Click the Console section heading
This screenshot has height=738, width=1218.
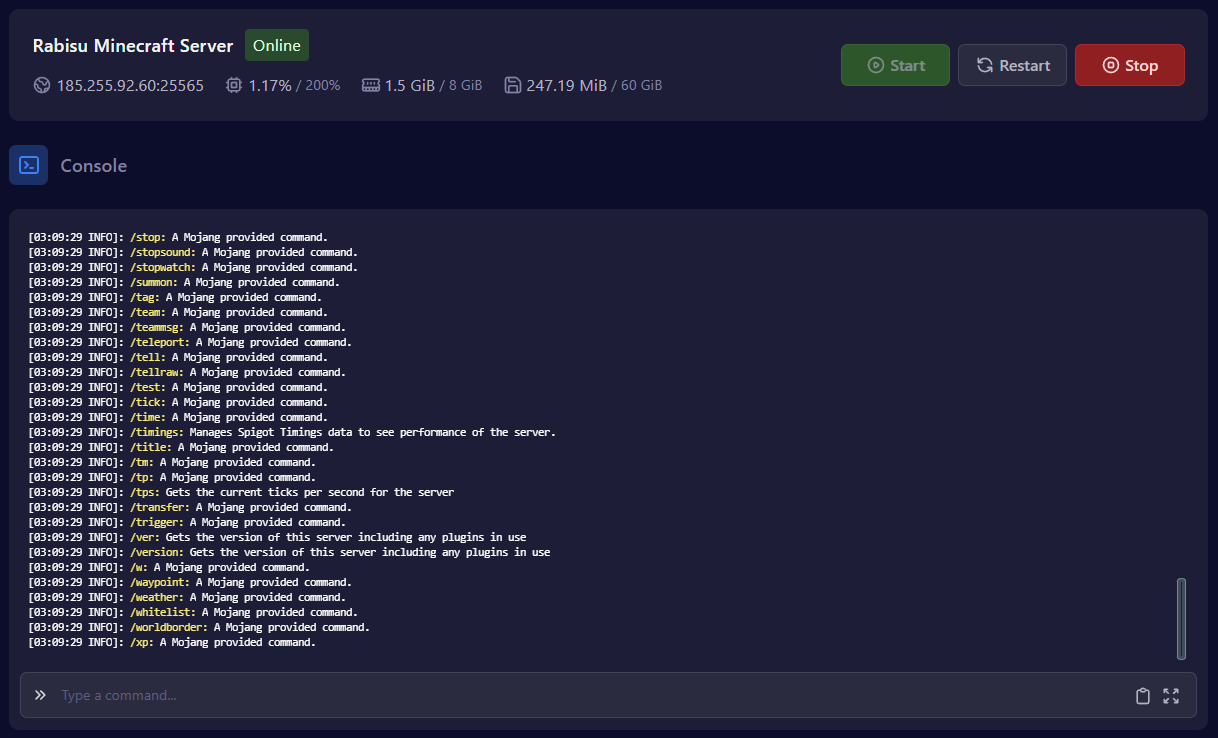tap(94, 166)
